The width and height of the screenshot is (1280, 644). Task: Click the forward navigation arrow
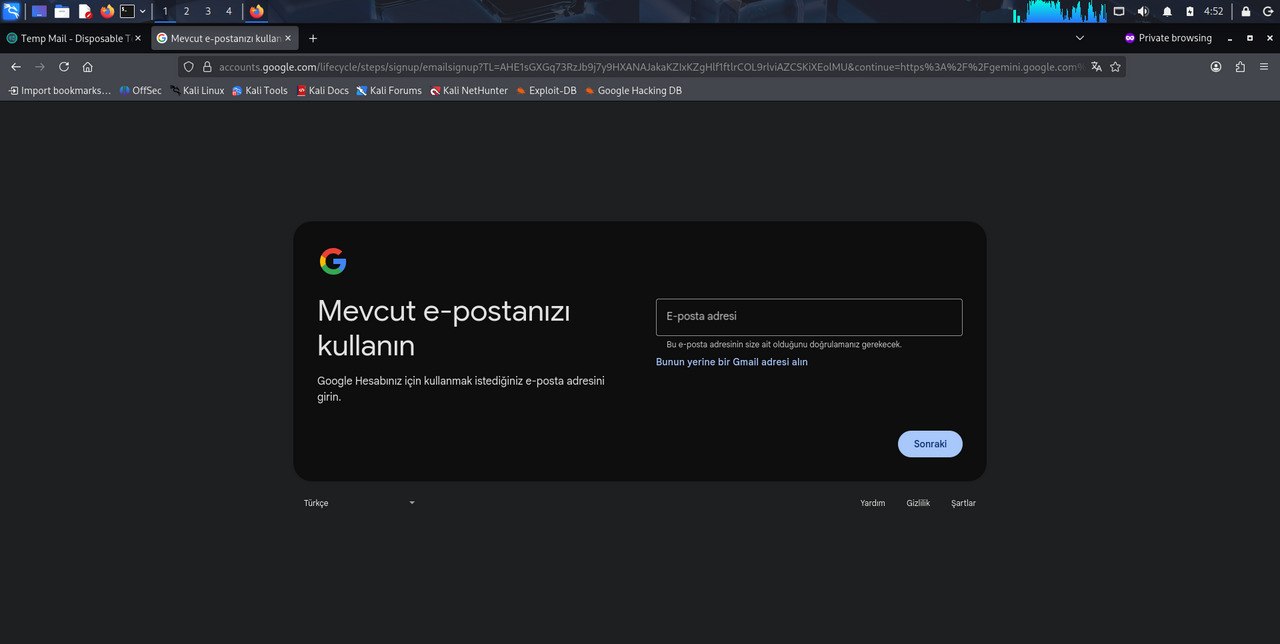40,67
